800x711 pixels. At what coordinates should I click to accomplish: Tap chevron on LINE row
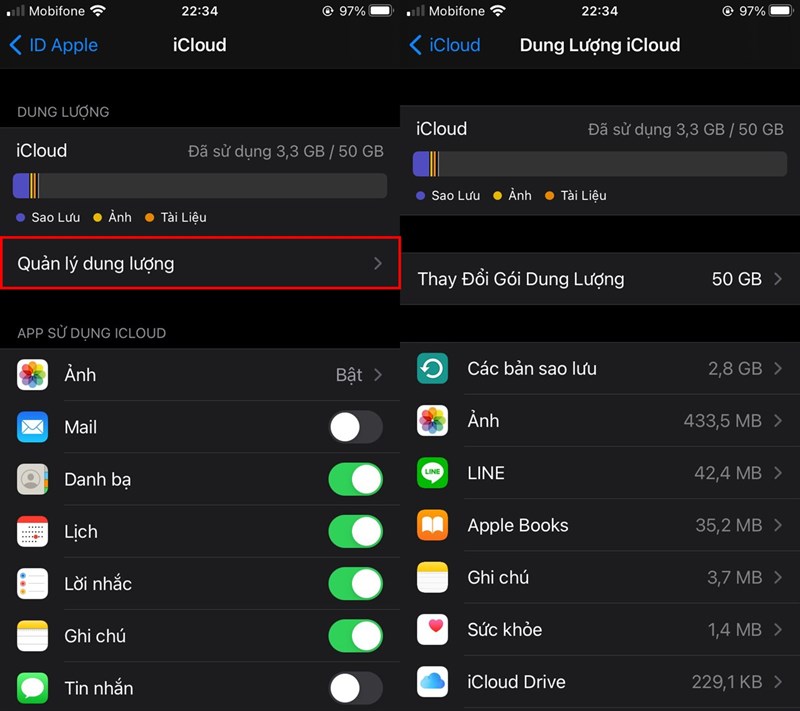tap(778, 473)
